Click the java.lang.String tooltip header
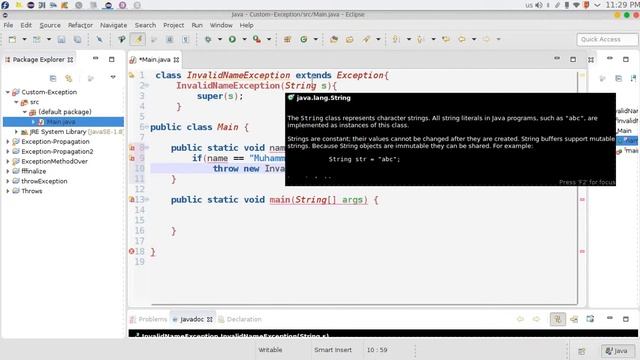The width and height of the screenshot is (640, 360). (x=323, y=98)
